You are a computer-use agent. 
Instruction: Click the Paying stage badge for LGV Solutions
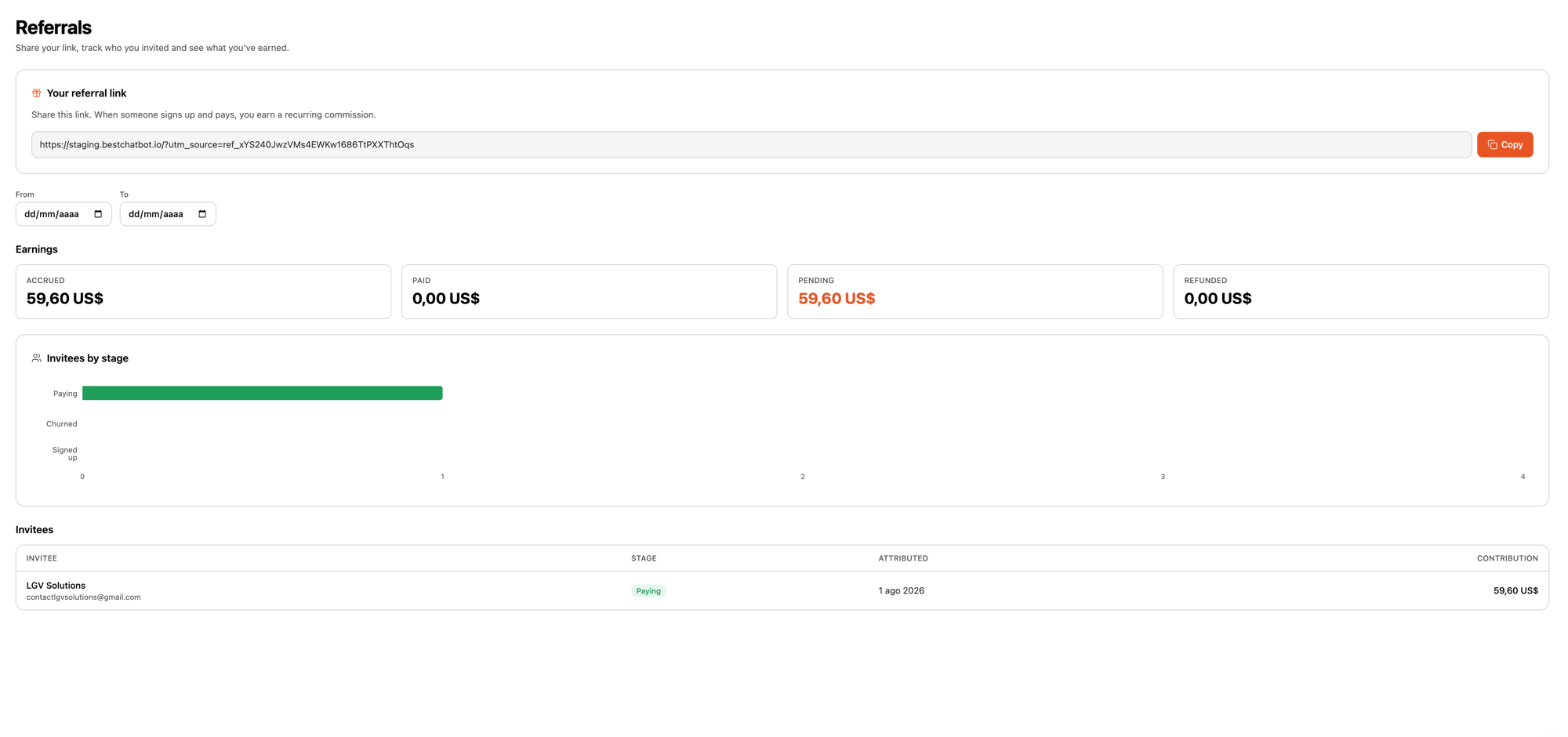pos(648,591)
